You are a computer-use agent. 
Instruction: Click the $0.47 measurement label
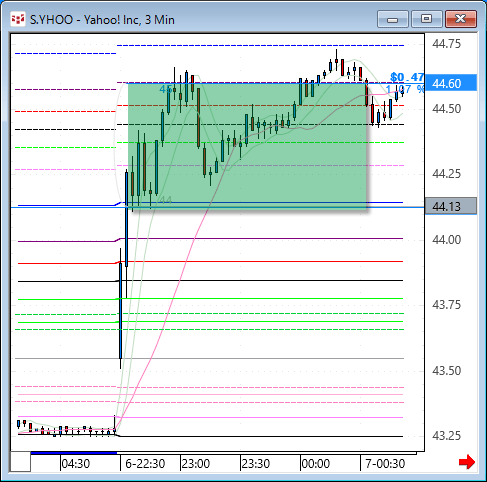pyautogui.click(x=407, y=77)
